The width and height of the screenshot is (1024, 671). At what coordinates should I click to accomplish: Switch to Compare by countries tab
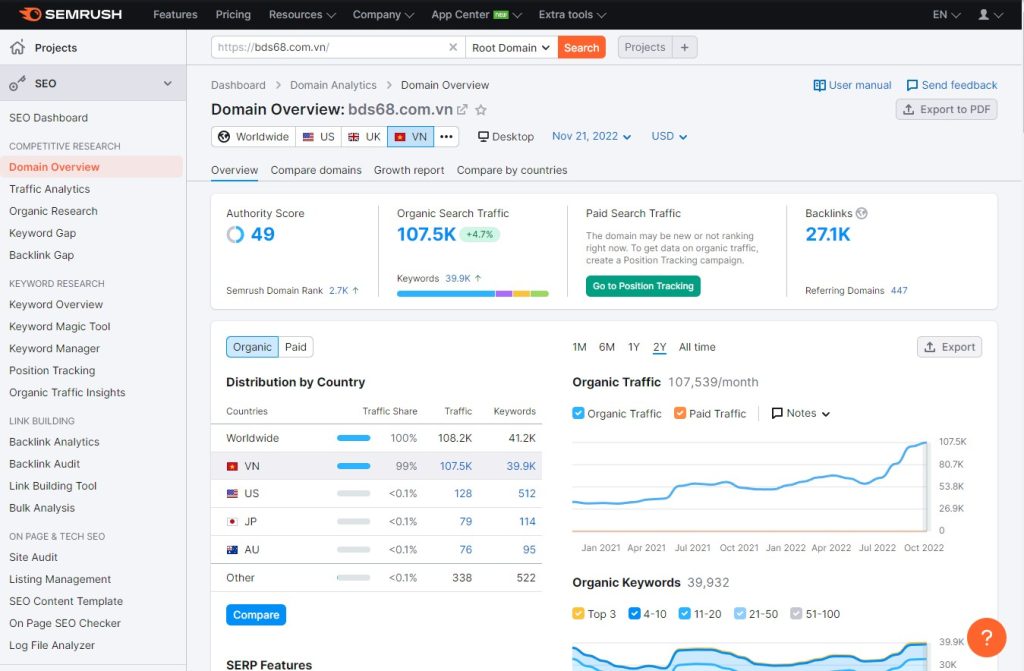click(512, 170)
